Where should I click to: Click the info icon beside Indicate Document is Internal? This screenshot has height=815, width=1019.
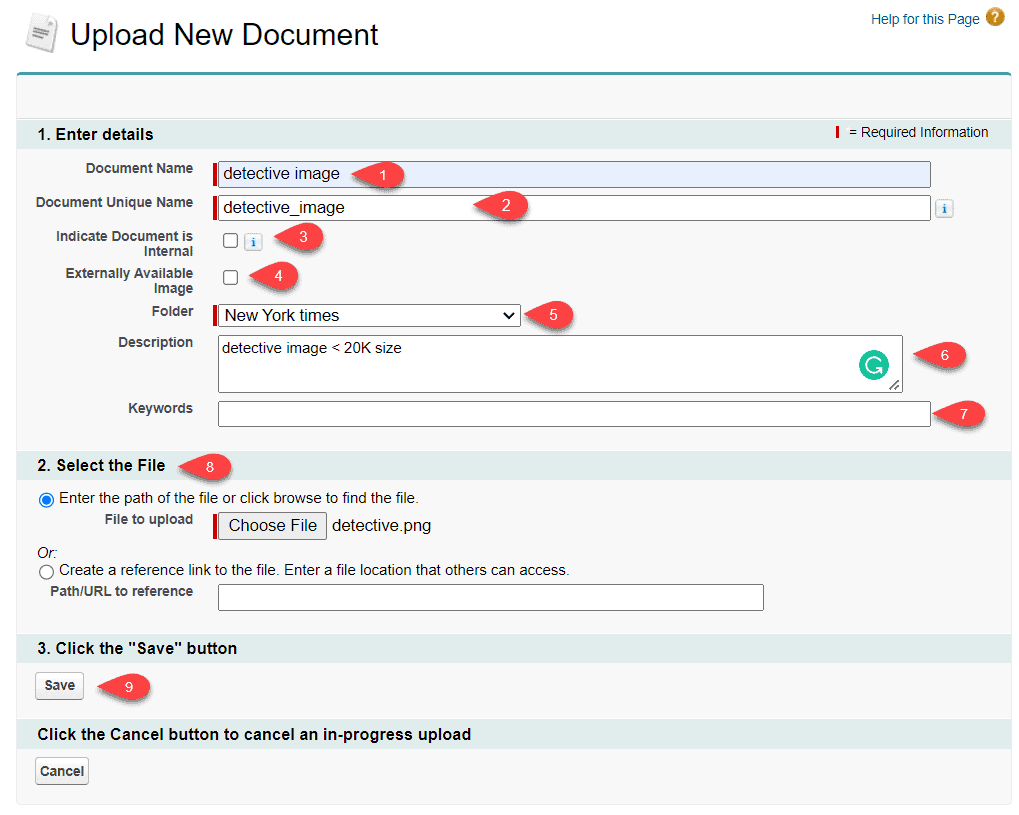point(252,241)
